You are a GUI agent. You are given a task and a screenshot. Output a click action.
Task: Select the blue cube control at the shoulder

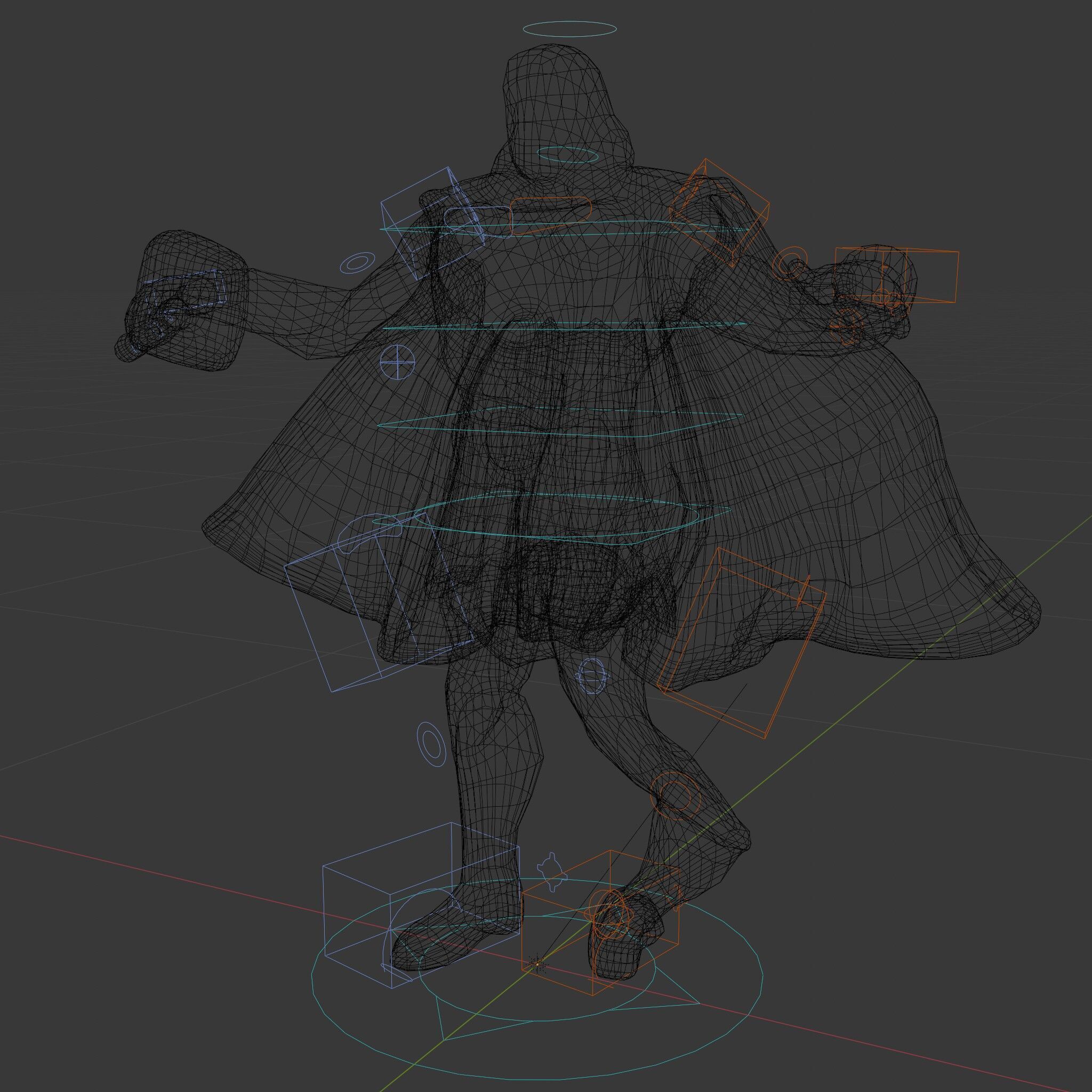(x=433, y=223)
